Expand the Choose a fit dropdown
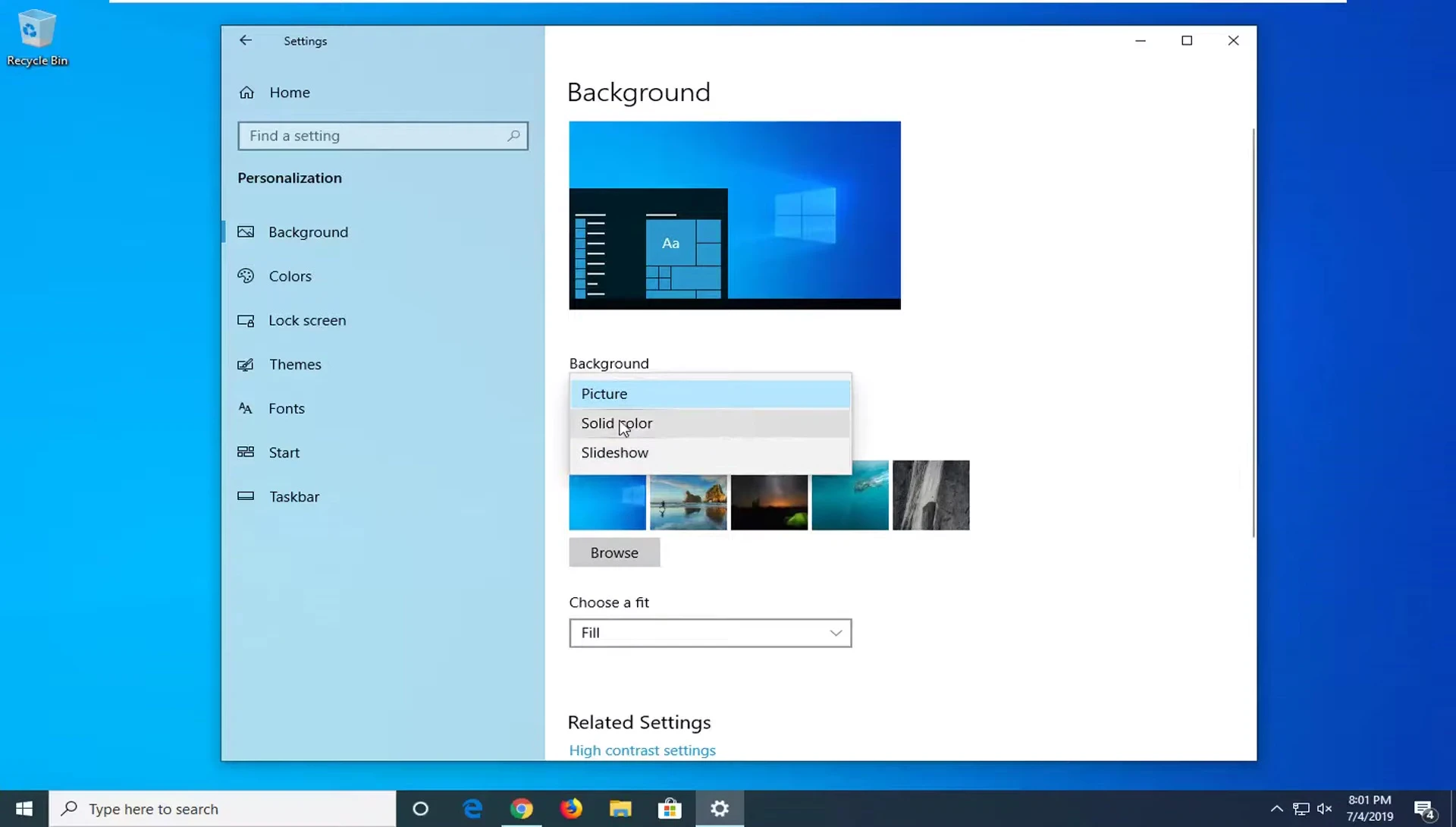Image resolution: width=1456 pixels, height=827 pixels. tap(710, 633)
